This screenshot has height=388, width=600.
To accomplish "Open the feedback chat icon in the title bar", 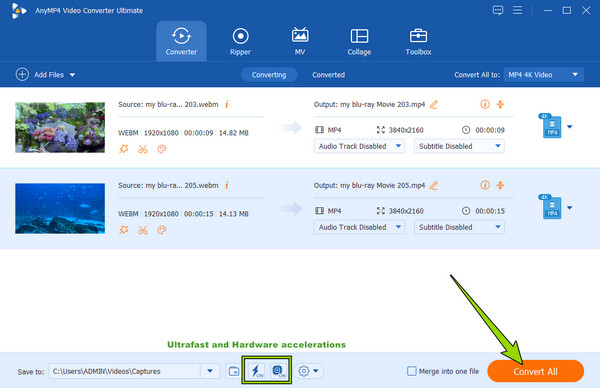I will (497, 10).
